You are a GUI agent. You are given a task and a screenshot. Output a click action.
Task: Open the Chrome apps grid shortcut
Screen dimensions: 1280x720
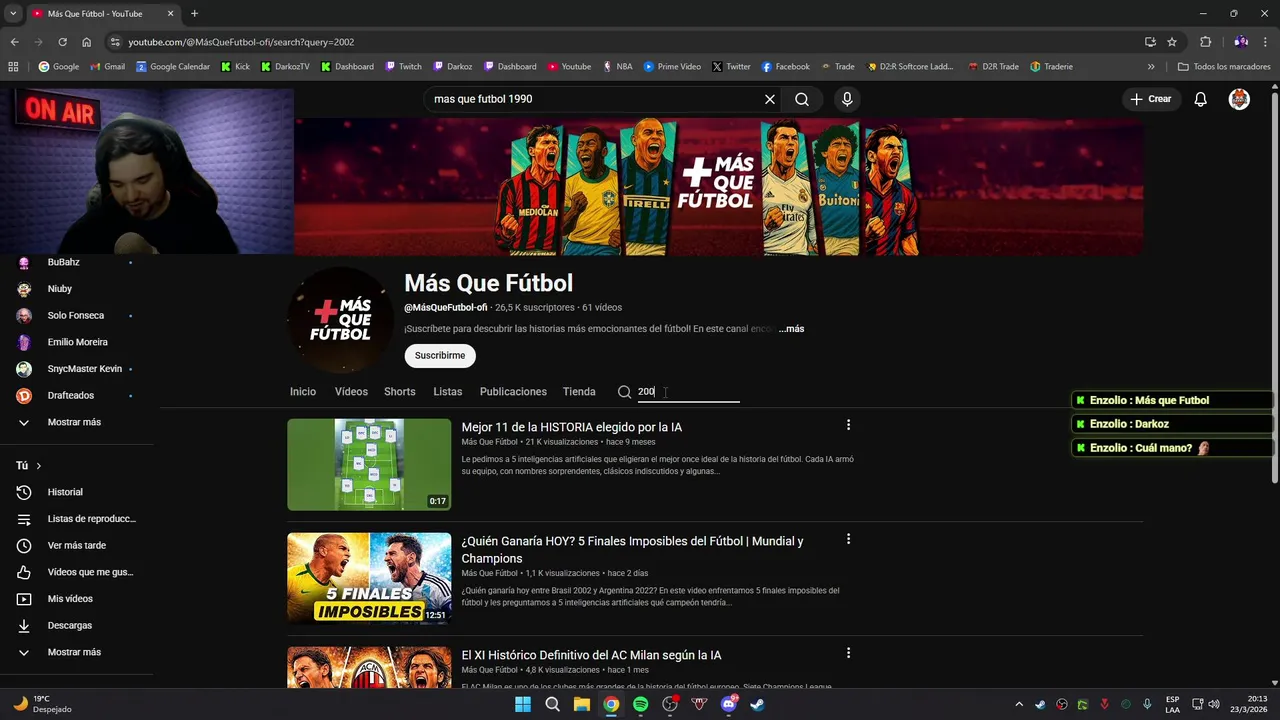[x=13, y=67]
